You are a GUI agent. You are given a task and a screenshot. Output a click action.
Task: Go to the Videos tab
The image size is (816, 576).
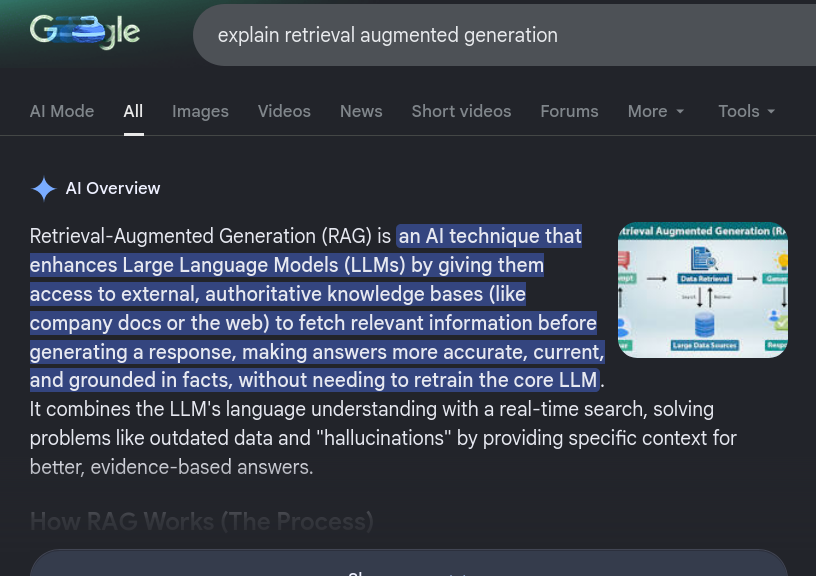(284, 111)
